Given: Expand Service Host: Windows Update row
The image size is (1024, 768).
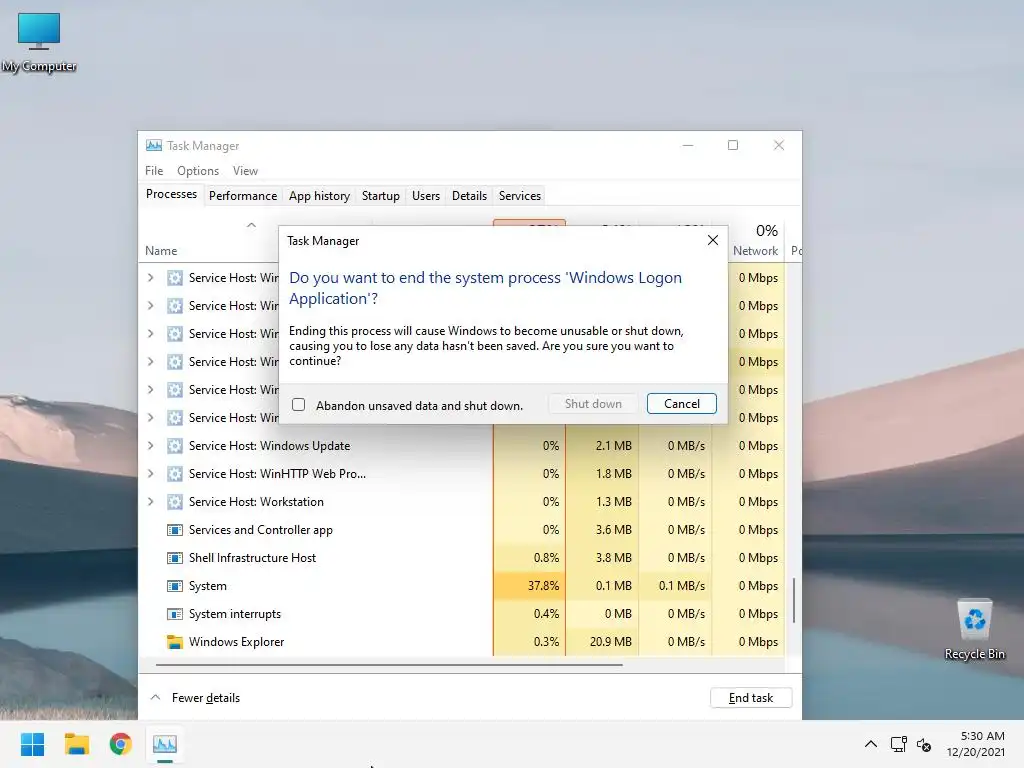Looking at the screenshot, I should pos(151,445).
